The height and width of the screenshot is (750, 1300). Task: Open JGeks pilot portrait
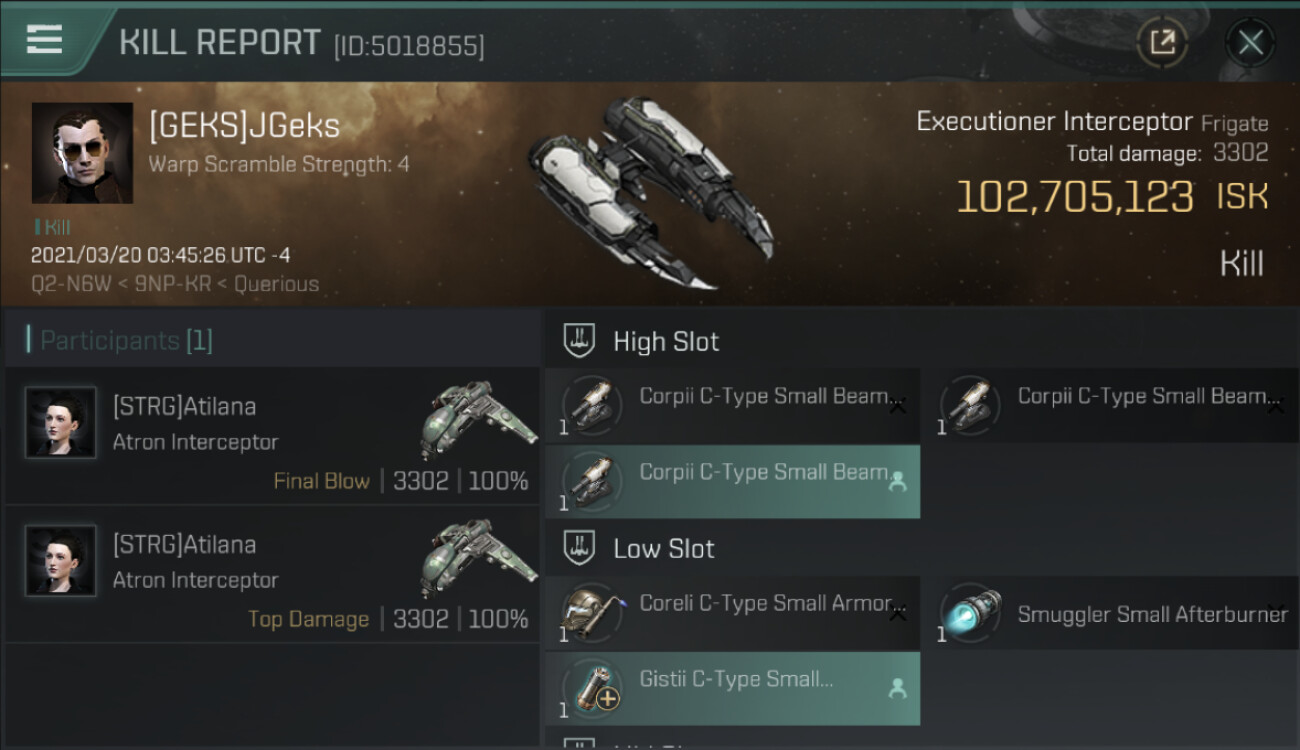tap(82, 153)
